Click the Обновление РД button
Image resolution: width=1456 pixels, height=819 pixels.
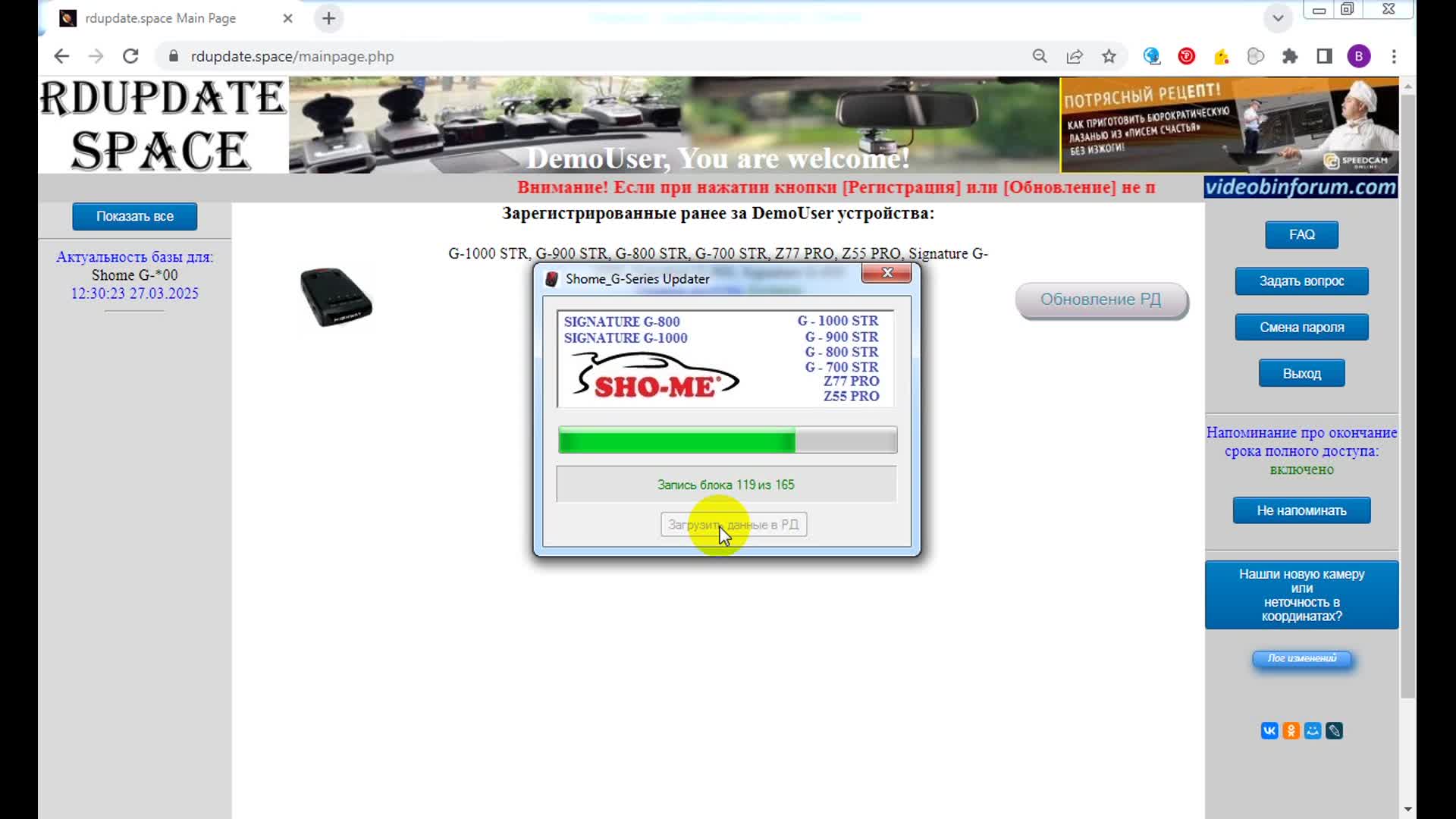coord(1101,300)
